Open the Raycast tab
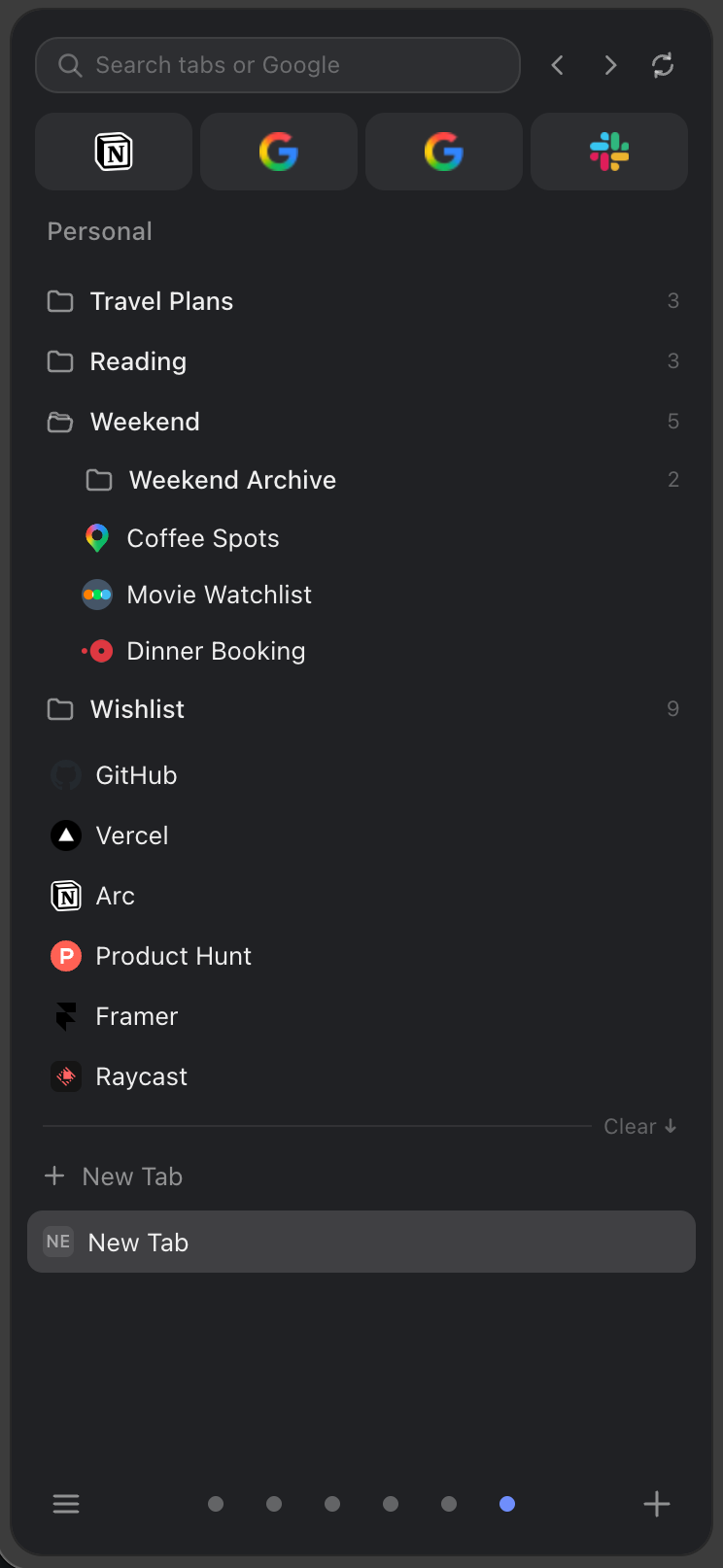This screenshot has height=1568, width=723. (141, 1075)
